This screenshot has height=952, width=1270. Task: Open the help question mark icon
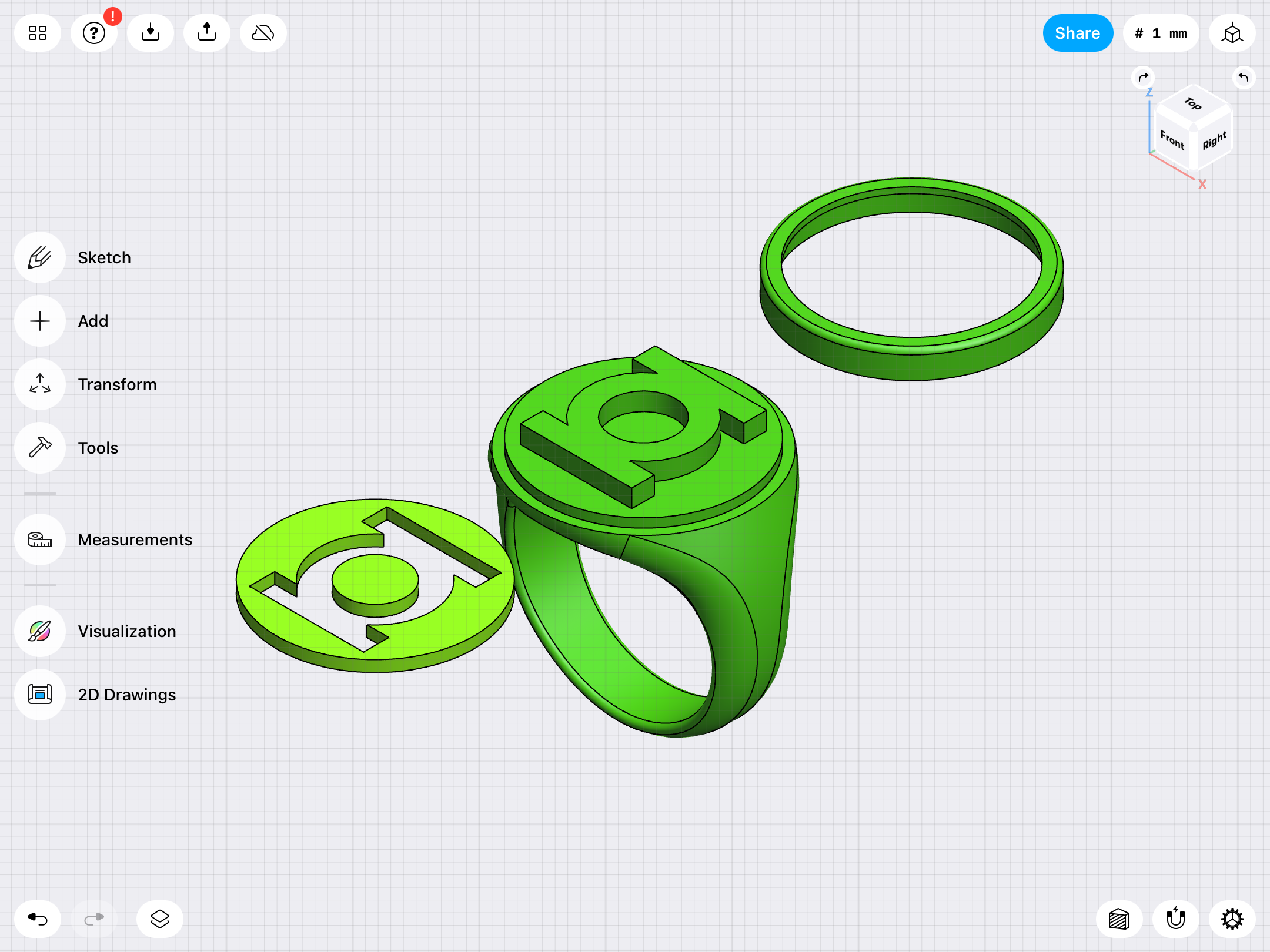click(94, 33)
